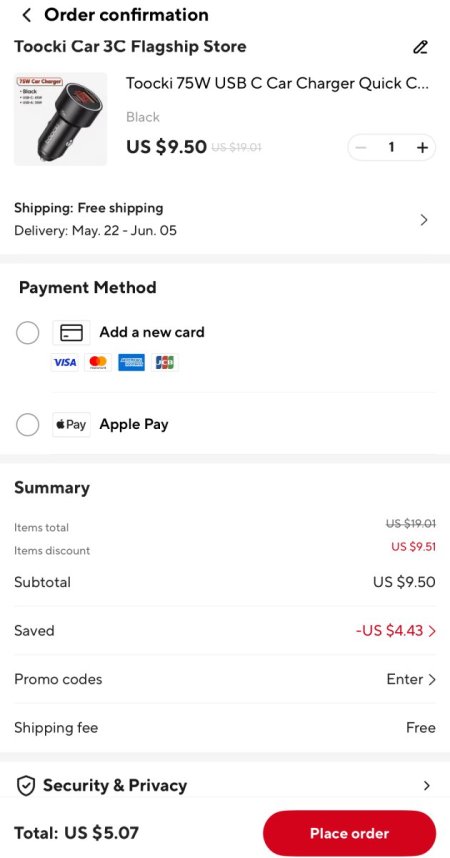Expand shipping and delivery options chevron
Image resolution: width=450 pixels, height=858 pixels.
(423, 220)
